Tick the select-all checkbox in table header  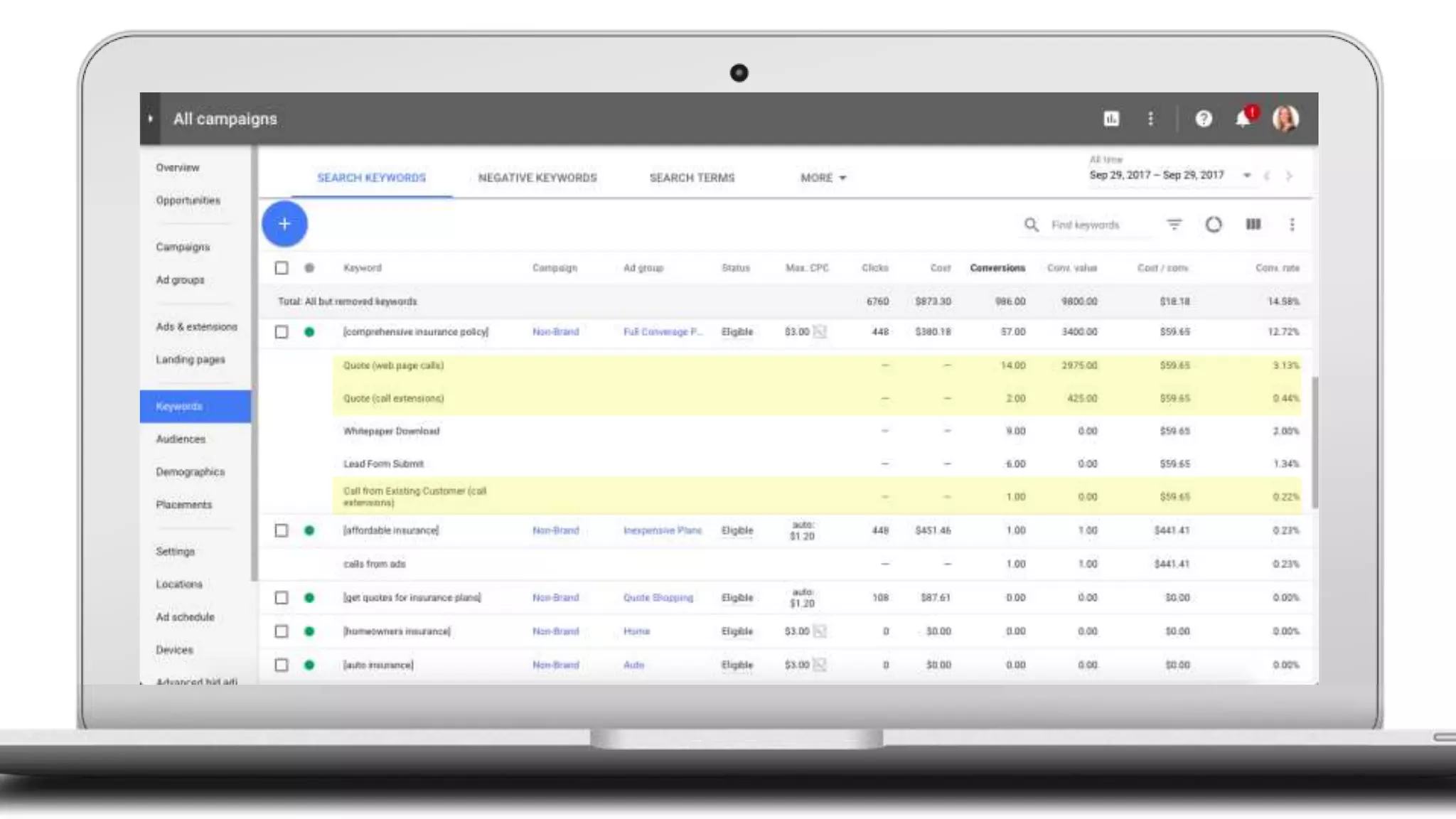(x=282, y=268)
